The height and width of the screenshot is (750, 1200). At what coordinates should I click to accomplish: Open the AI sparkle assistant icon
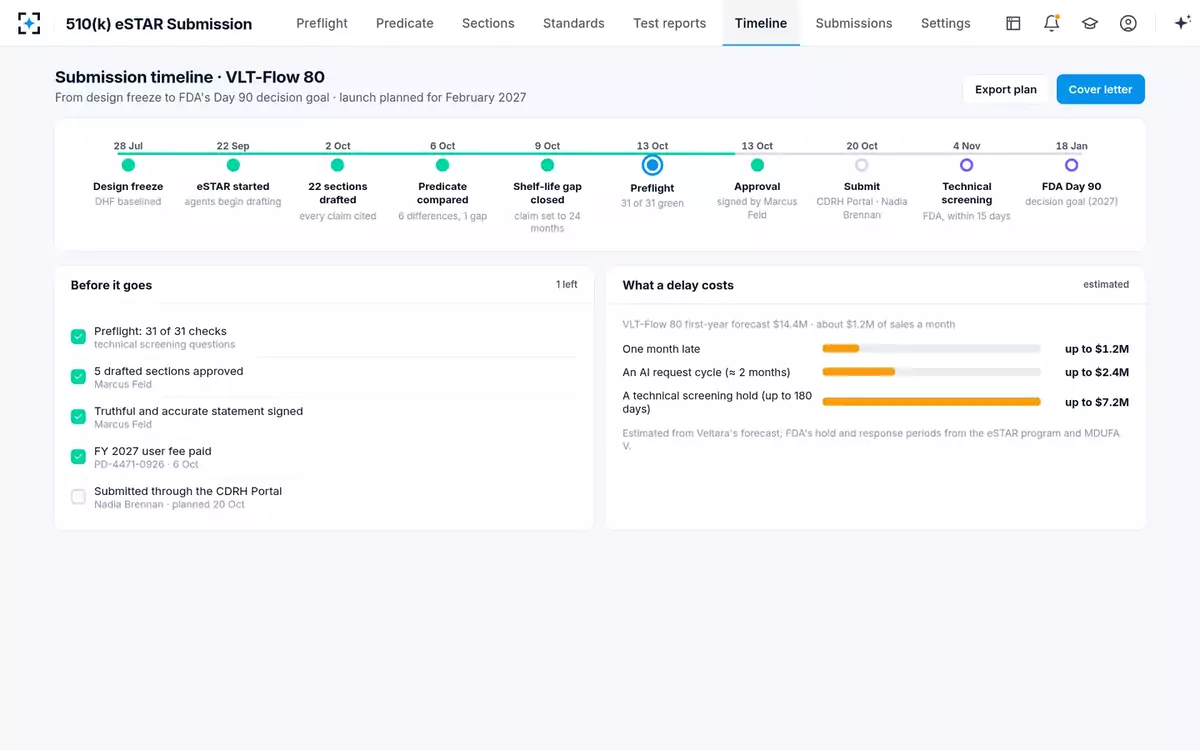pos(1181,23)
